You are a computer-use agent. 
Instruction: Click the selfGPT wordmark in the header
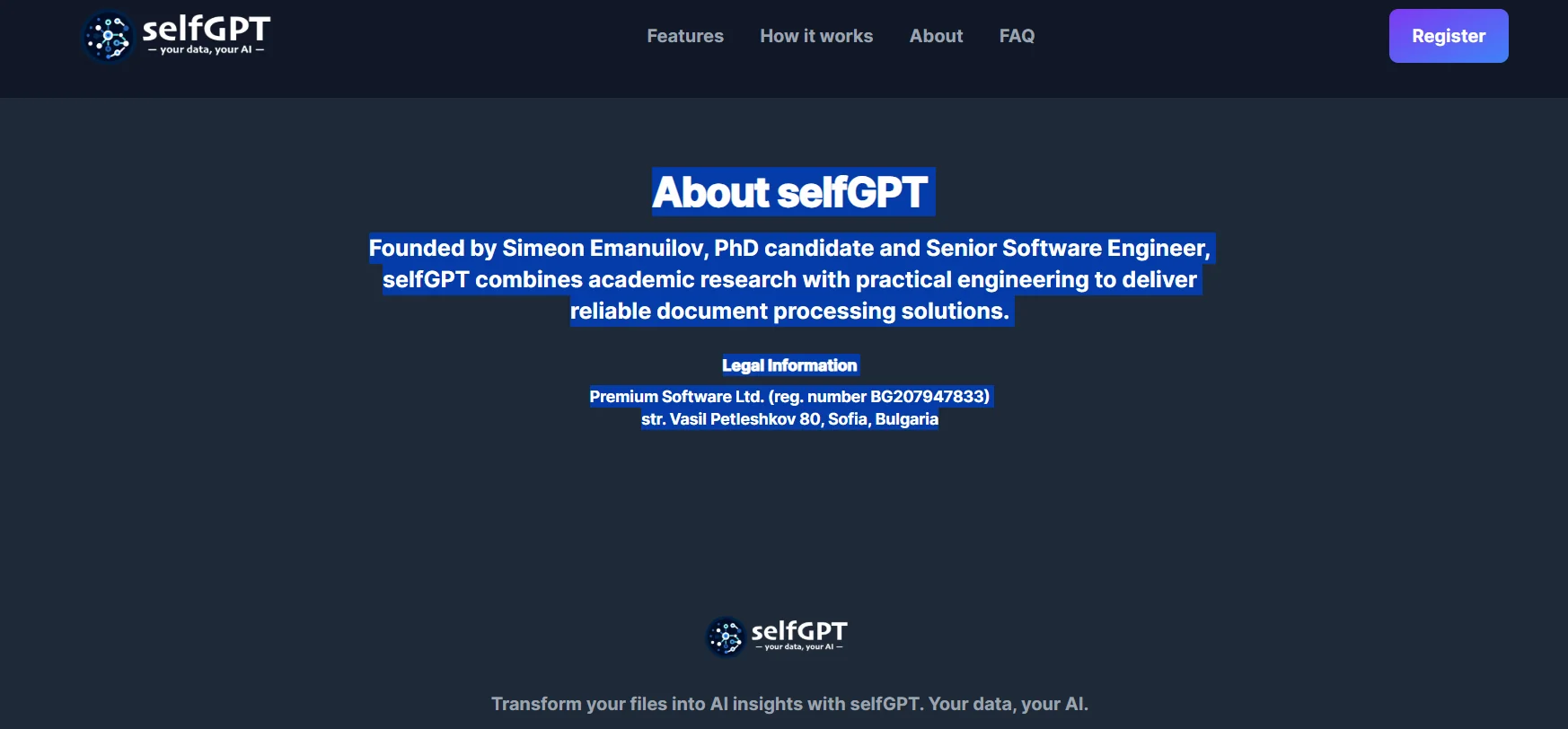(206, 29)
